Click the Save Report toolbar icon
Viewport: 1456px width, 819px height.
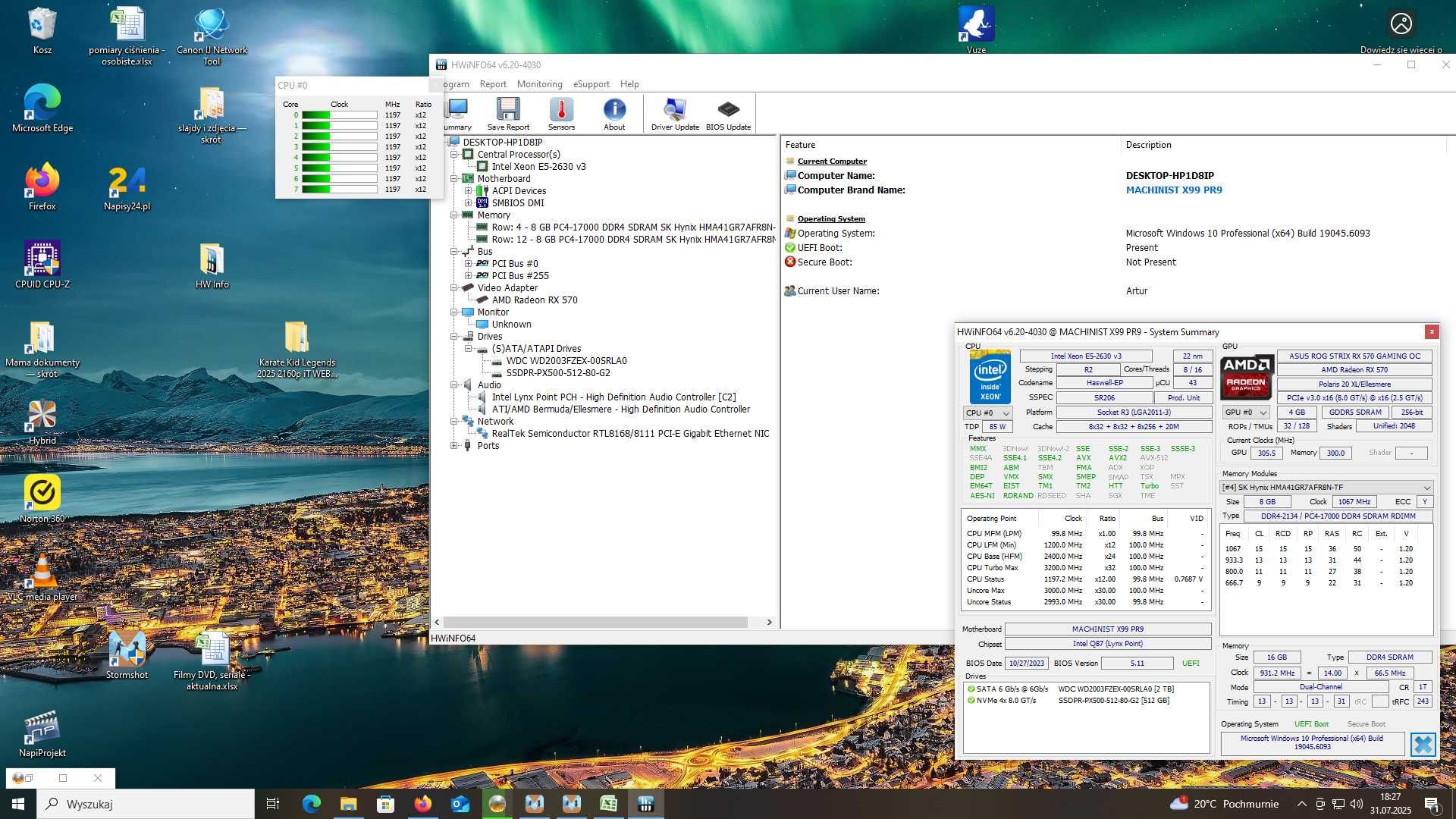508,114
